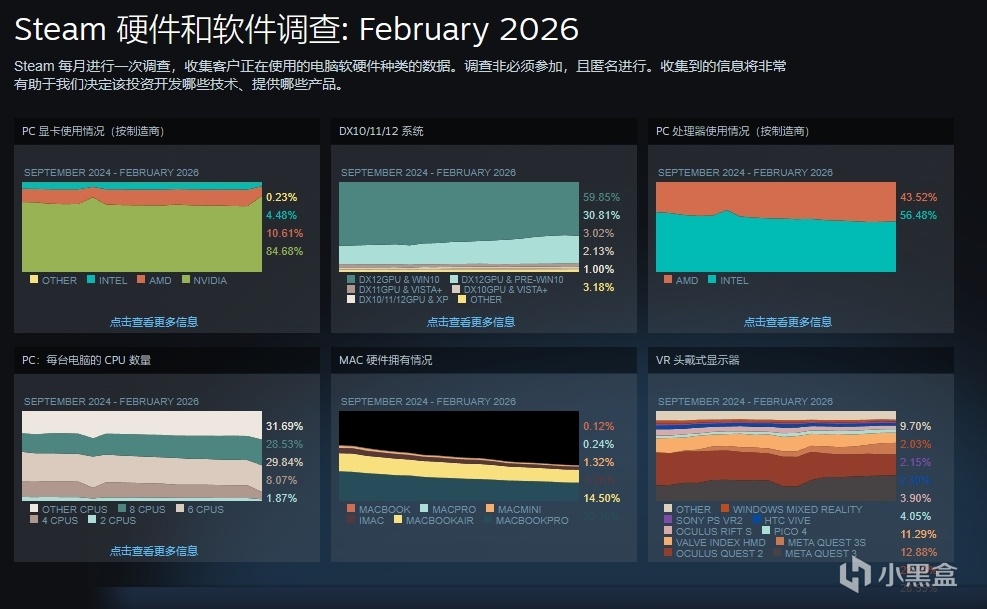Click the 11.29% value in VR chart
The image size is (987, 609).
pos(918,534)
